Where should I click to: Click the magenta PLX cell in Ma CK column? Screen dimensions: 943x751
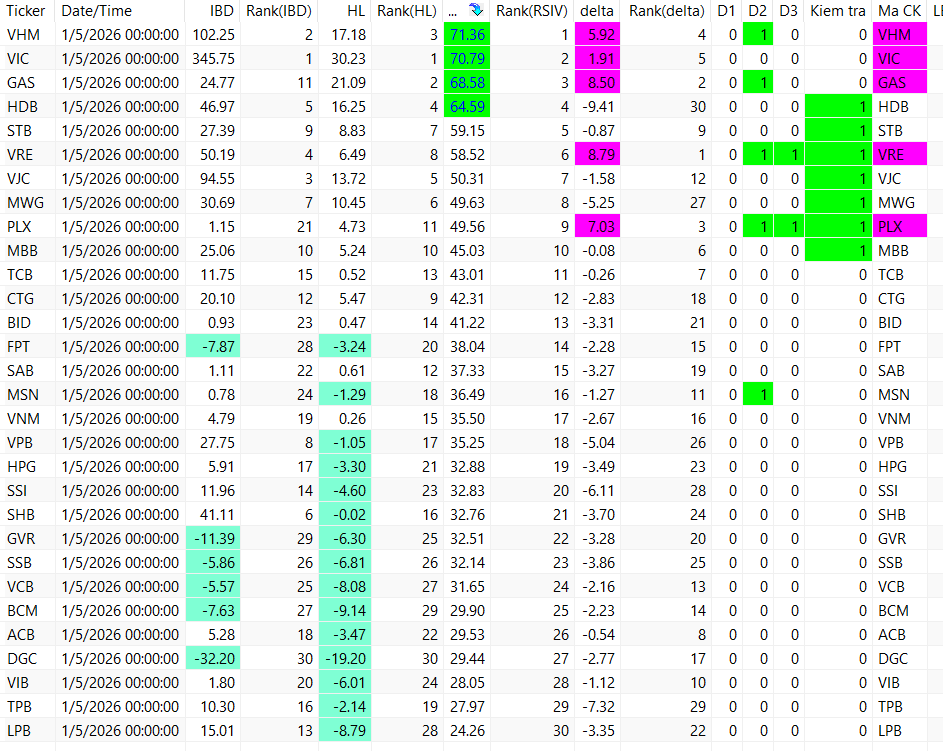[x=900, y=227]
